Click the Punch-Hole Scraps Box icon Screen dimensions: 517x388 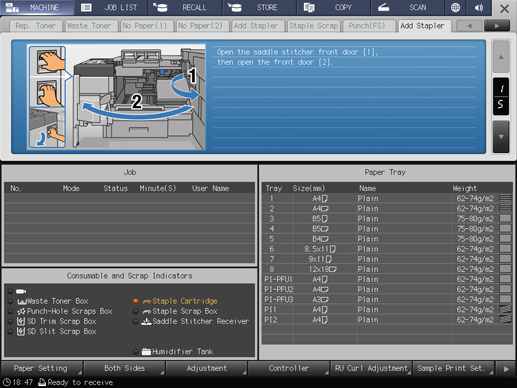pos(21,311)
